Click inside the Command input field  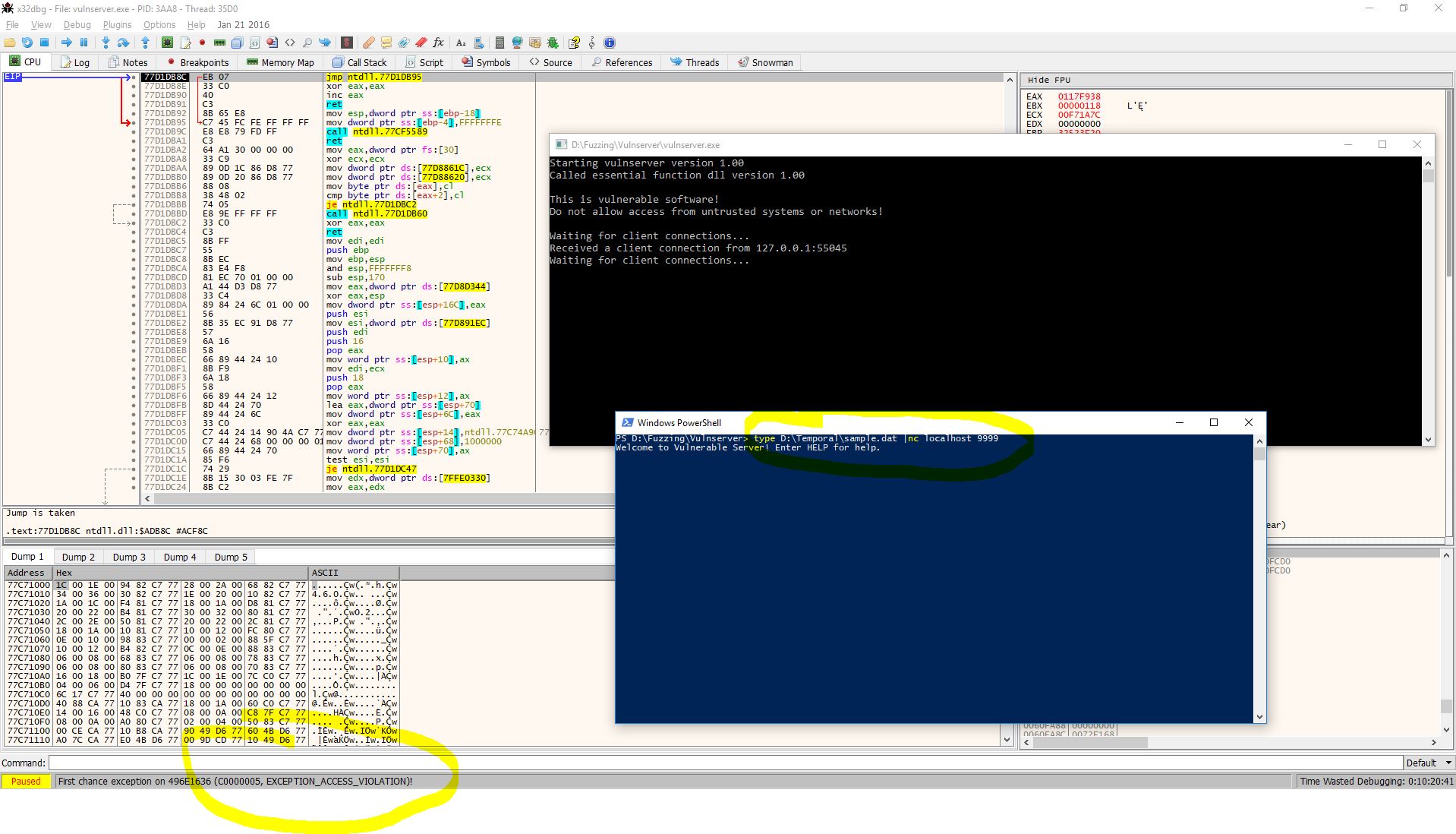[x=721, y=763]
